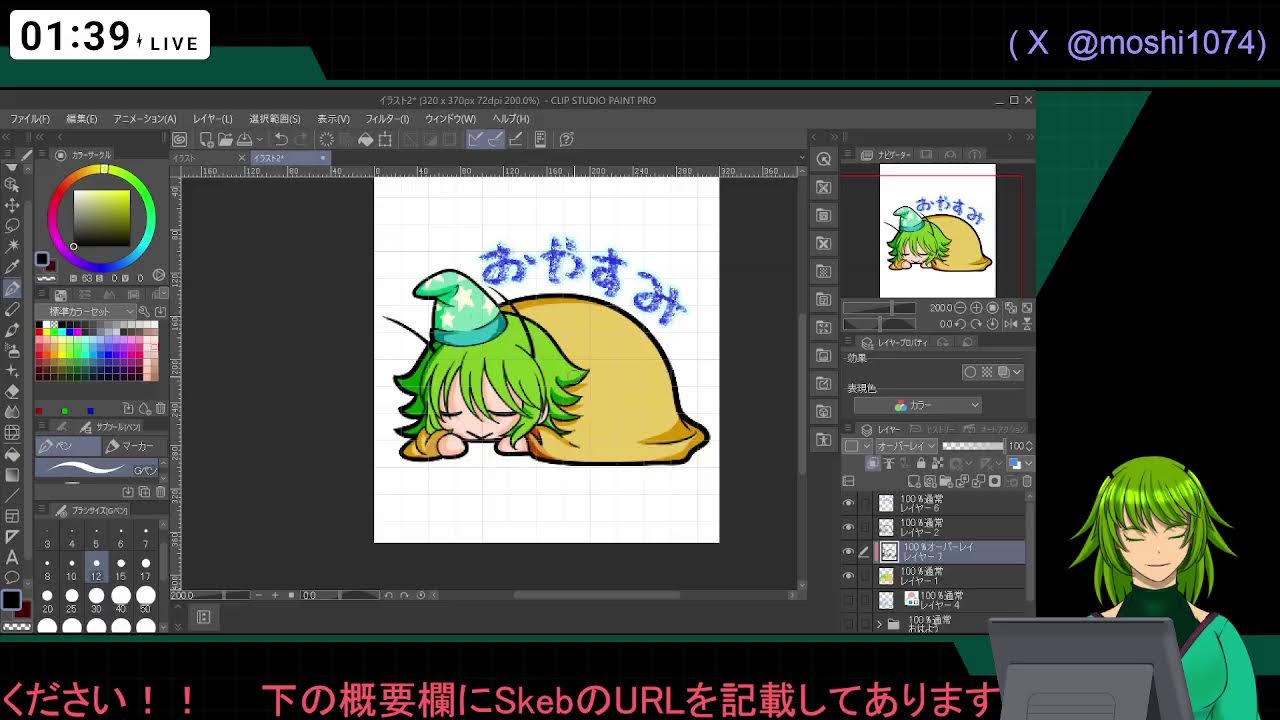Toggle Snap to special ruler
This screenshot has width=1280, height=720.
click(x=496, y=139)
